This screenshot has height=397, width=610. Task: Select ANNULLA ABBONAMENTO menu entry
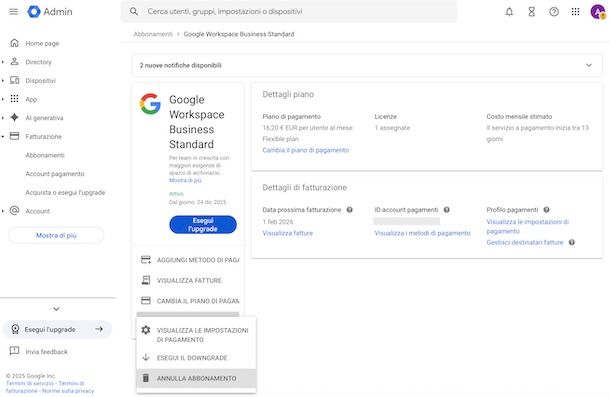196,378
